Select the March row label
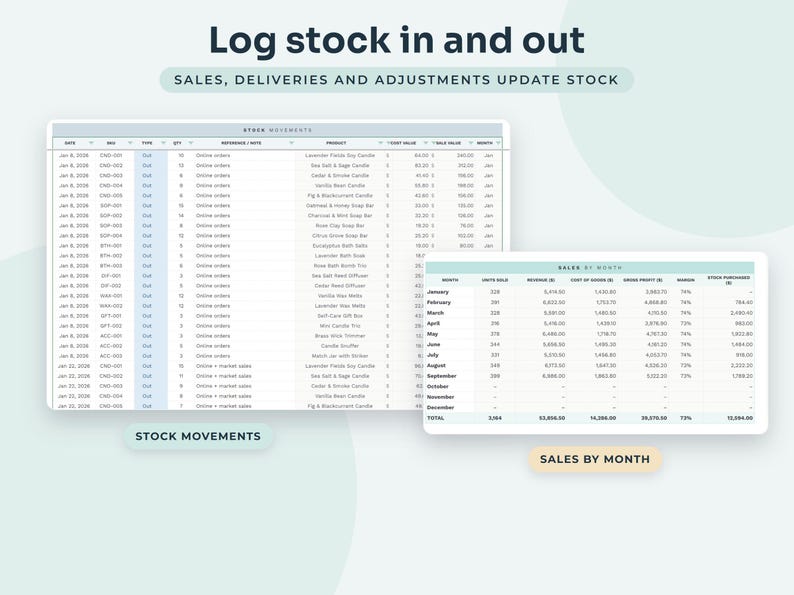Viewport: 794px width, 595px height. pyautogui.click(x=435, y=313)
